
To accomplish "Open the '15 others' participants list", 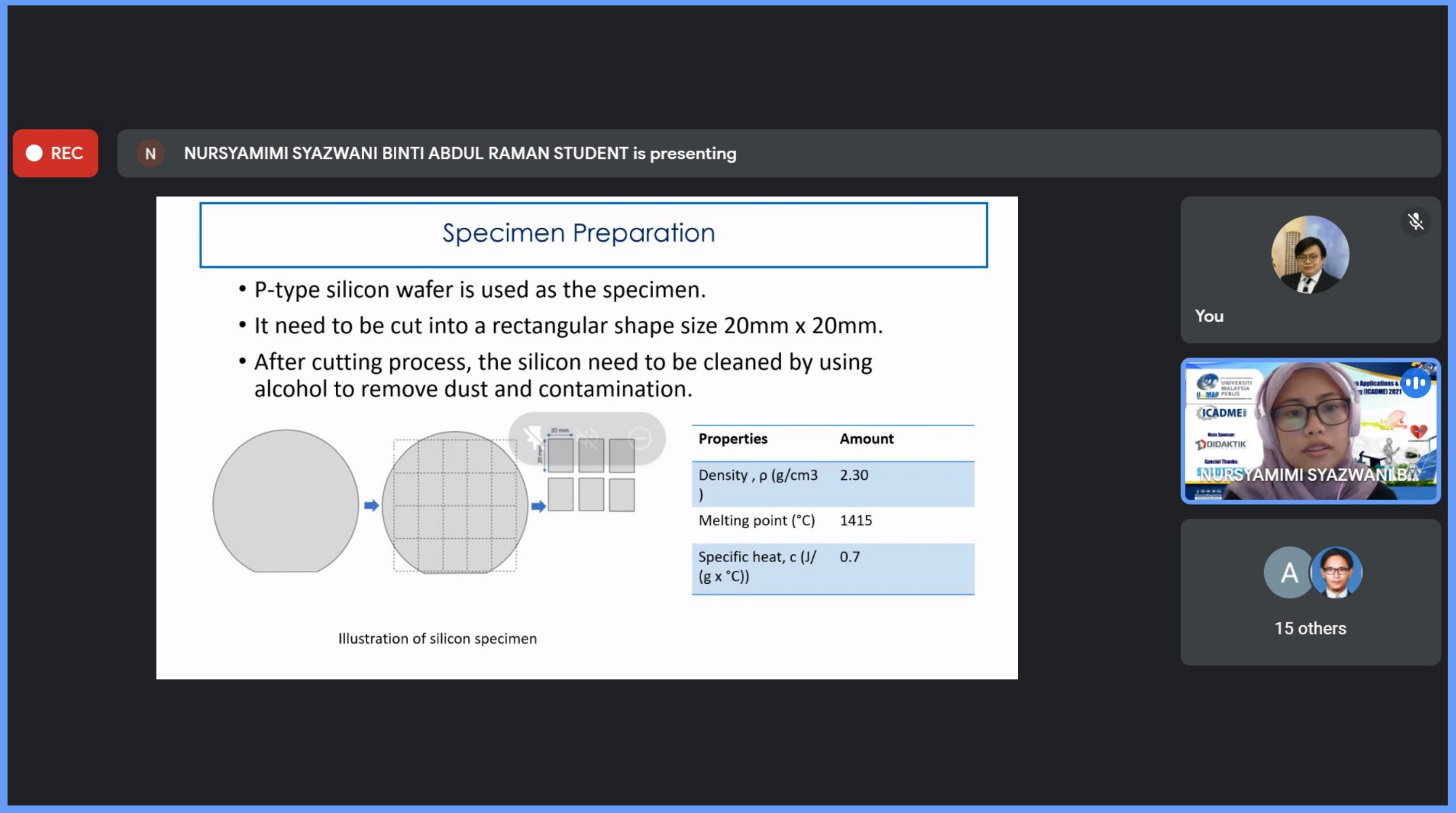I will [x=1310, y=628].
